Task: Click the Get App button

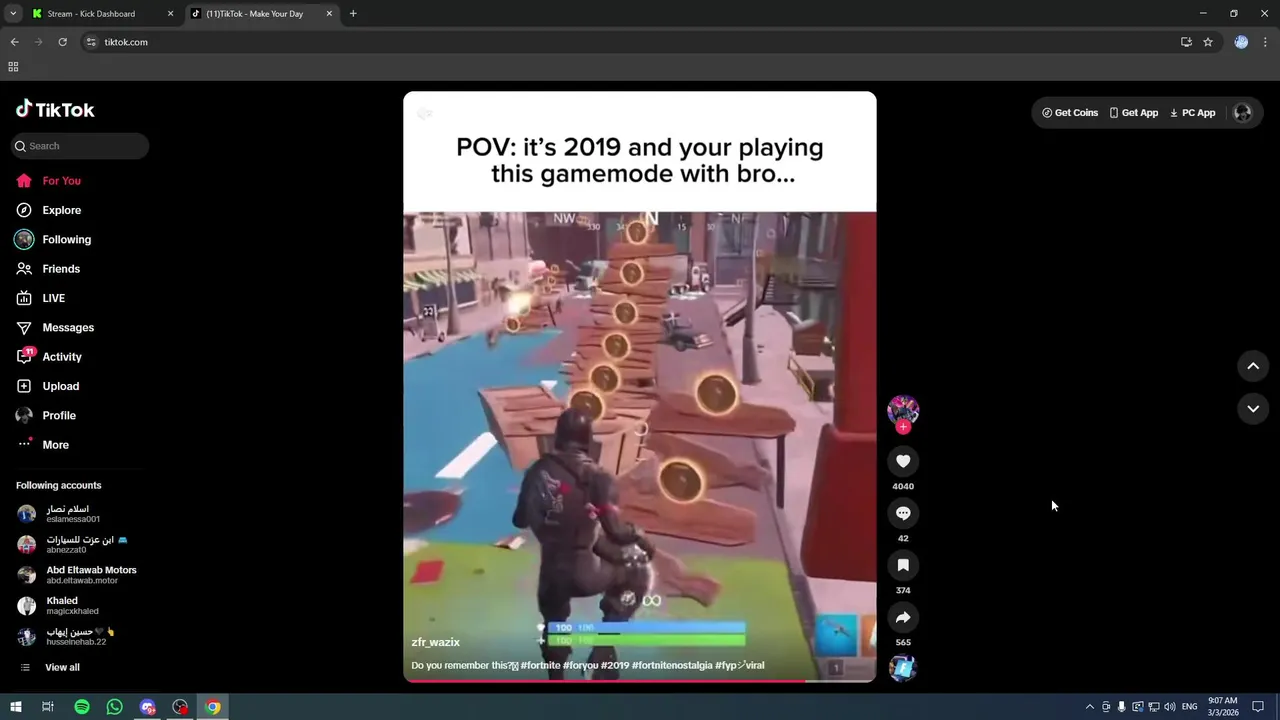Action: pos(1133,113)
